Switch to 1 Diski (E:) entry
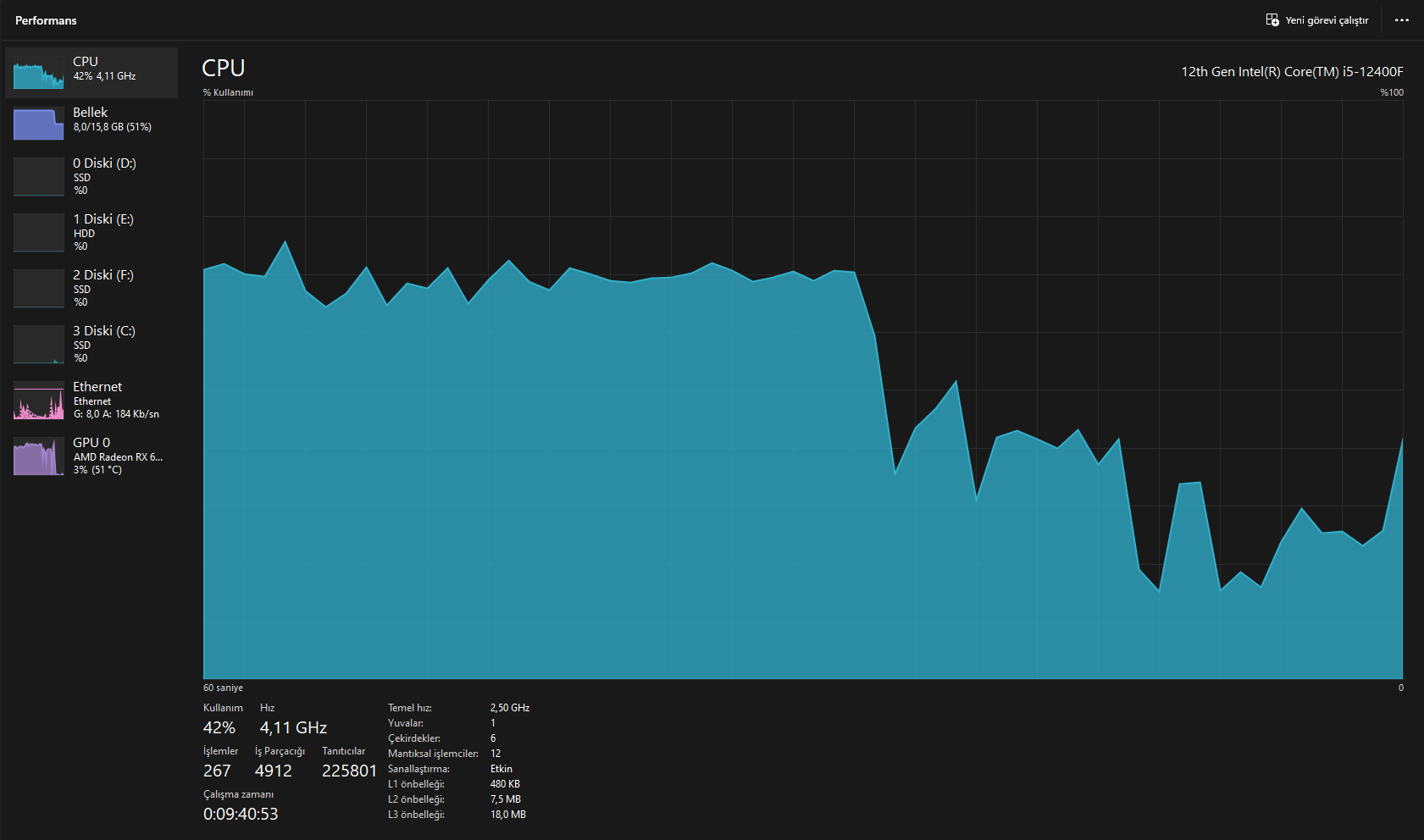 pyautogui.click(x=91, y=232)
